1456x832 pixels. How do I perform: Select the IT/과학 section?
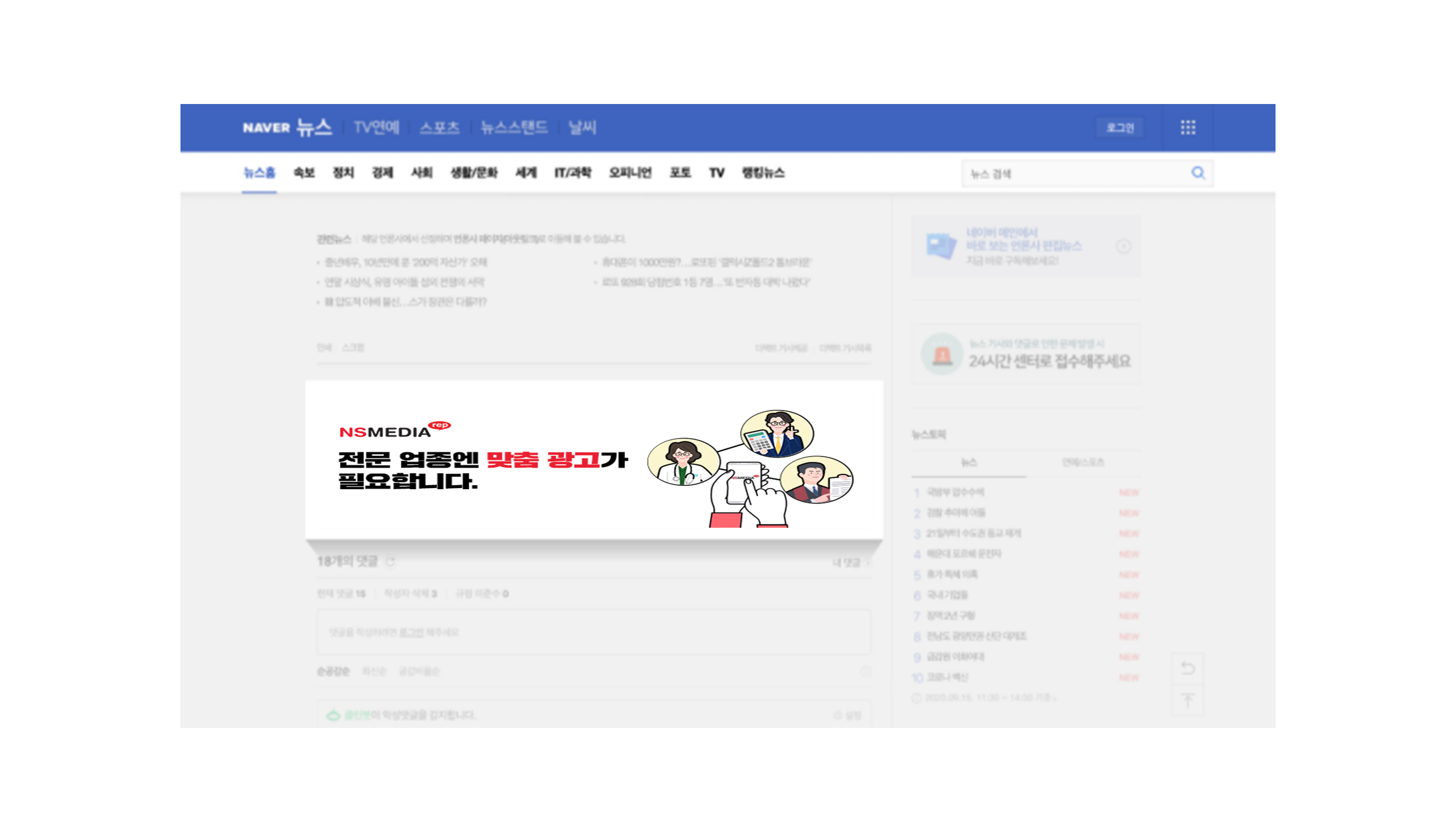(573, 173)
